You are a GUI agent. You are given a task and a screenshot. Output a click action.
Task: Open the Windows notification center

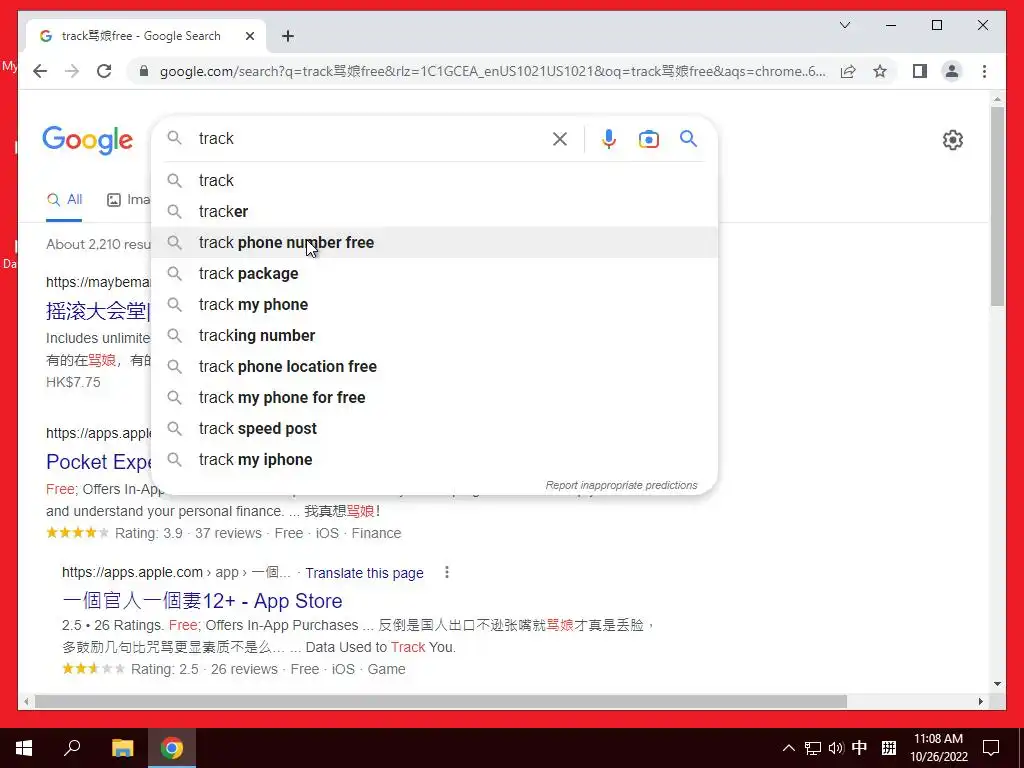pyautogui.click(x=991, y=748)
